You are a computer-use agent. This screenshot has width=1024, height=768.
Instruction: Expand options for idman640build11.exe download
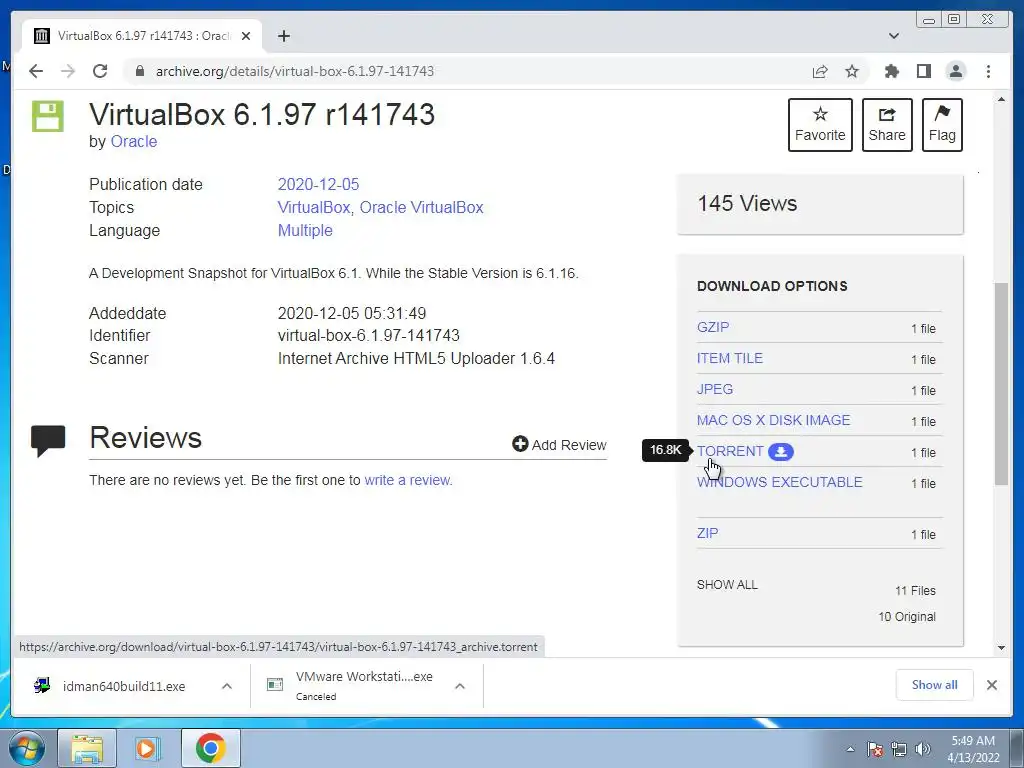point(227,686)
